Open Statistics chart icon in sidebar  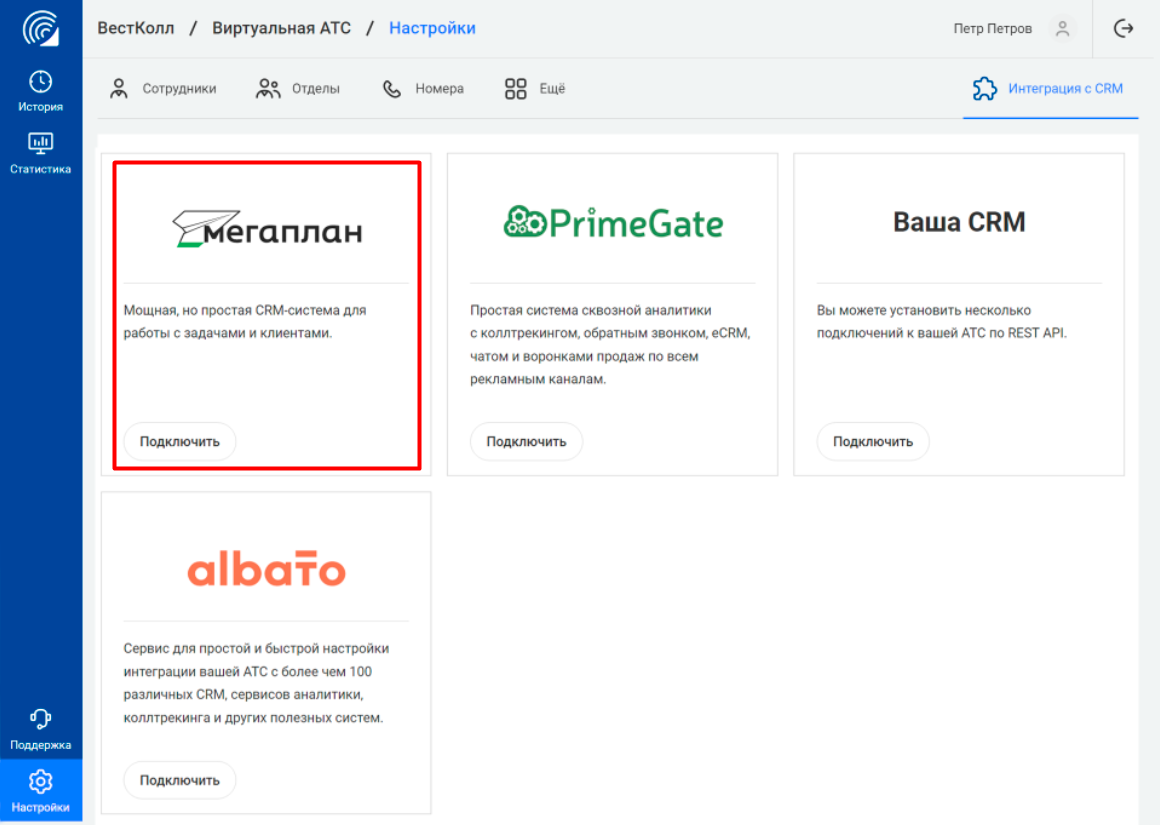click(x=41, y=143)
